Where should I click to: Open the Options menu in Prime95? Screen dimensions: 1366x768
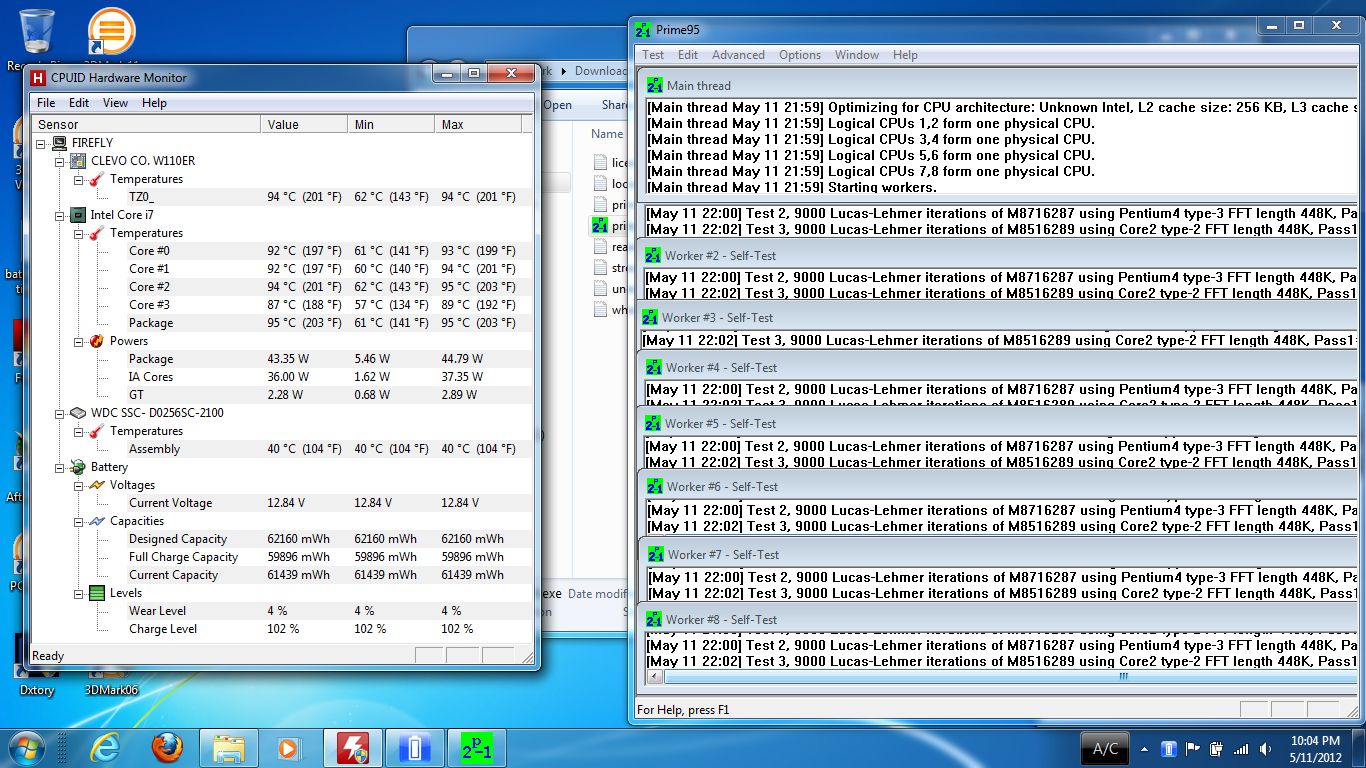coord(800,55)
